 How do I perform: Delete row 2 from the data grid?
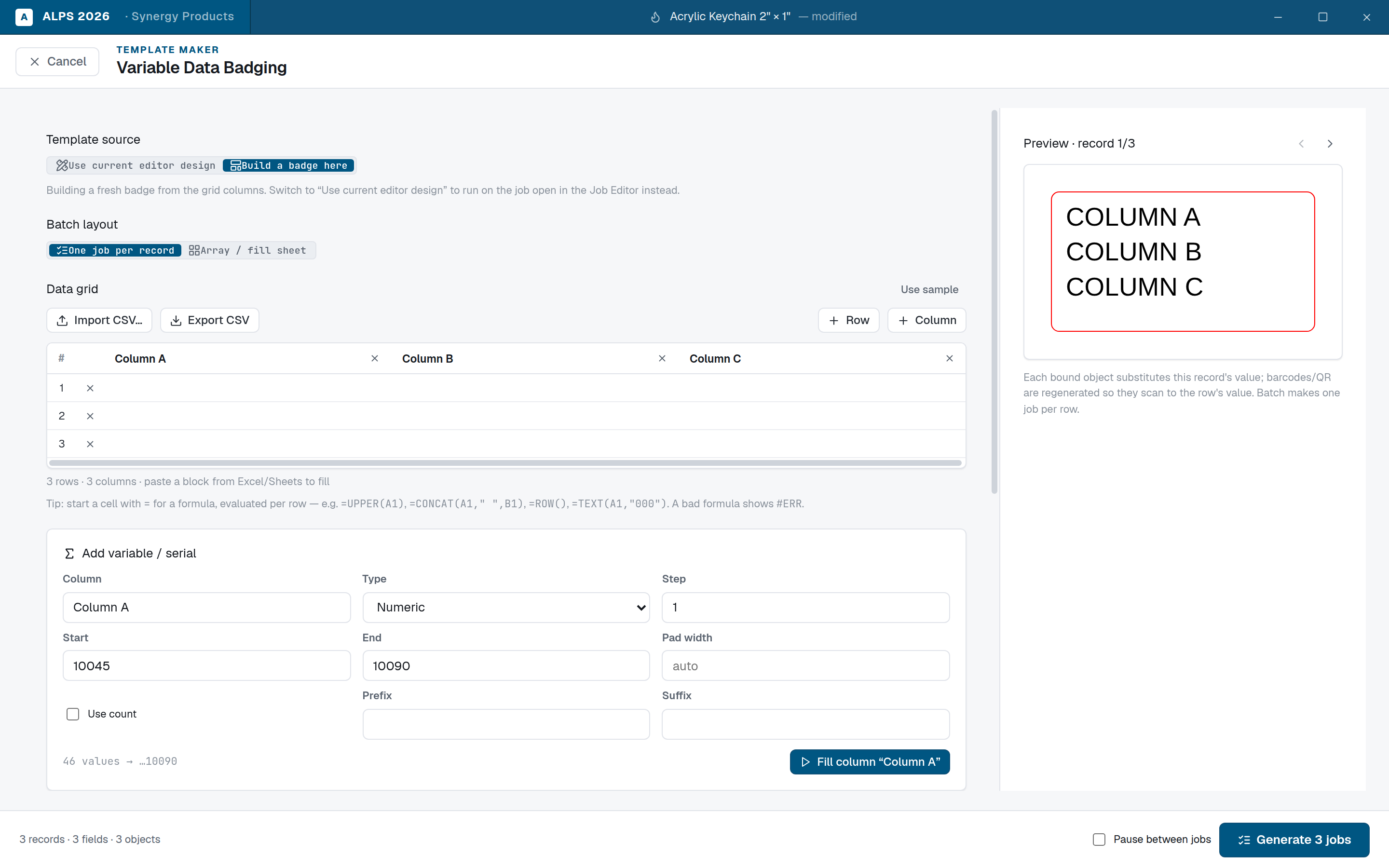point(90,416)
